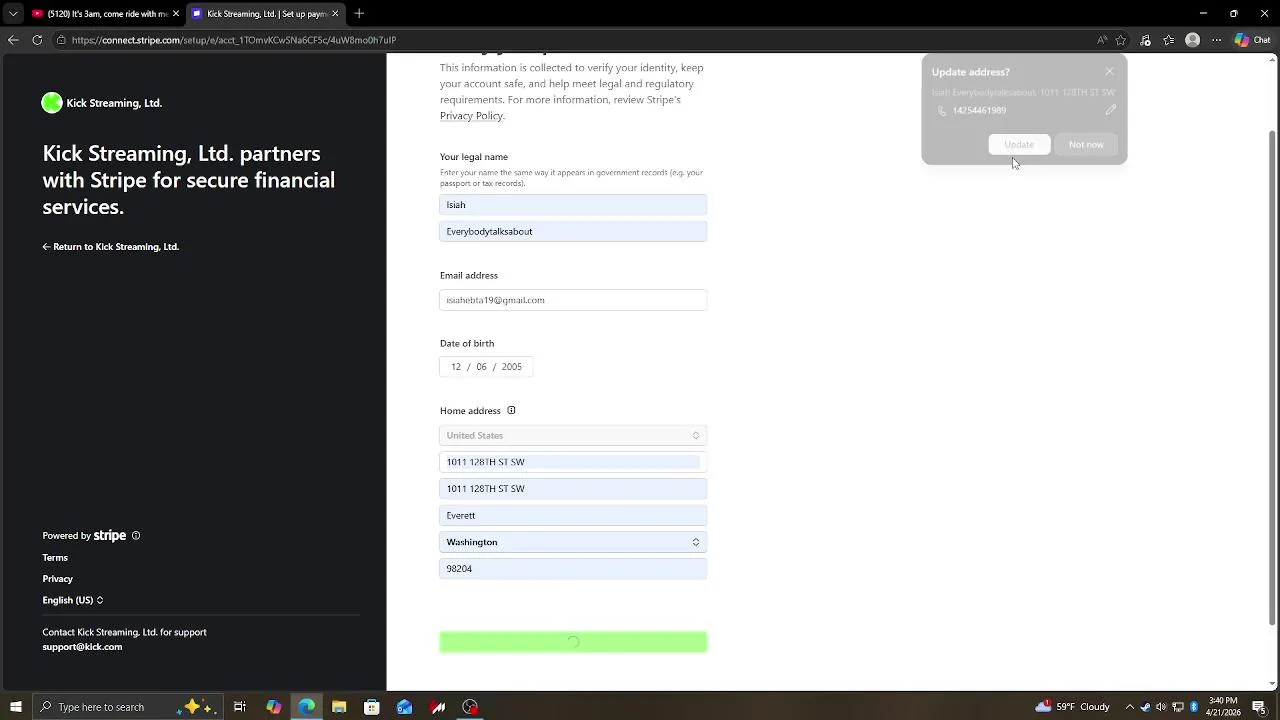
Task: Open the media control icon in the toolbar
Action: pyautogui.click(x=1145, y=40)
